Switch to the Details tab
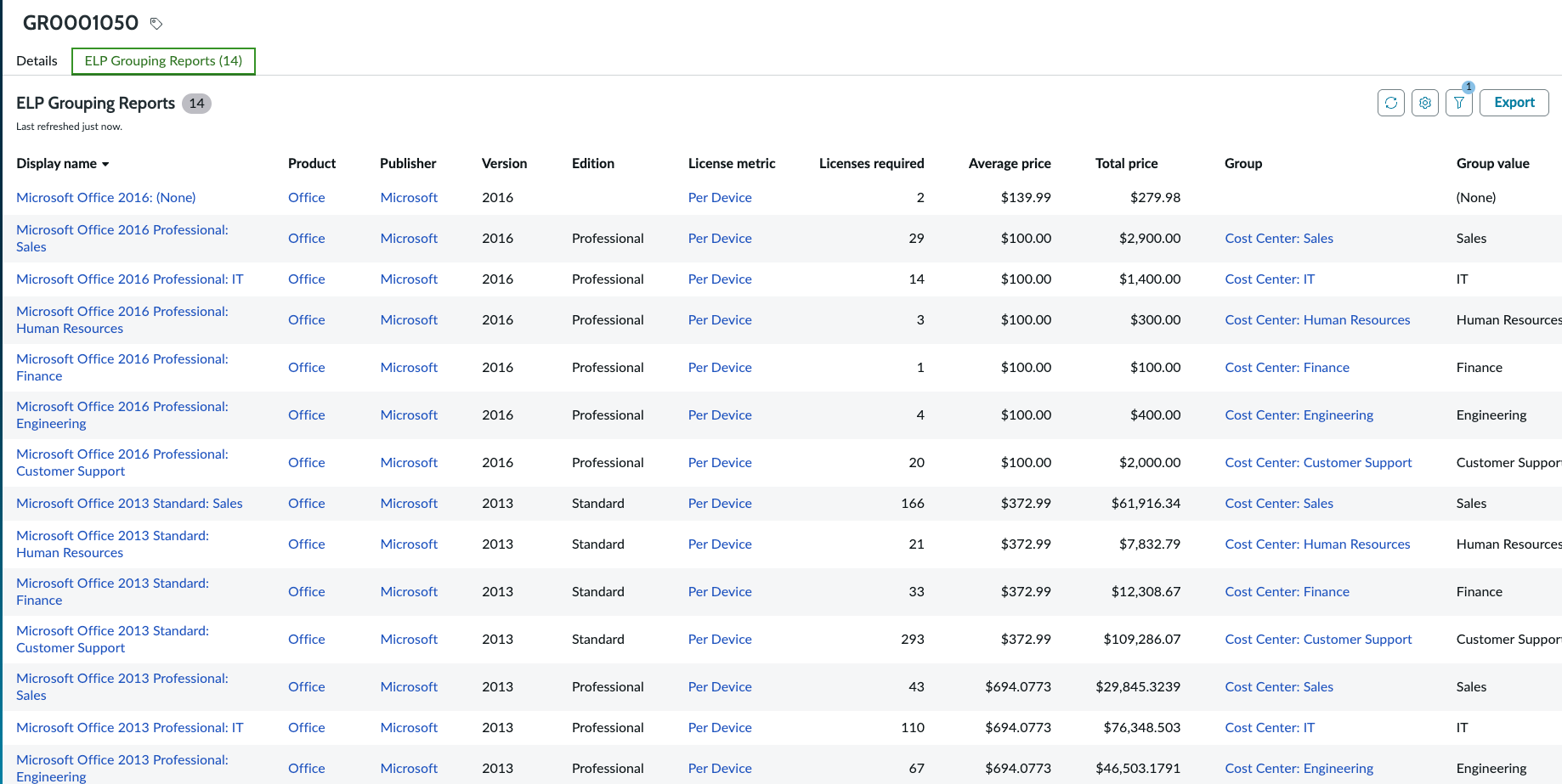The height and width of the screenshot is (784, 1562). point(37,61)
